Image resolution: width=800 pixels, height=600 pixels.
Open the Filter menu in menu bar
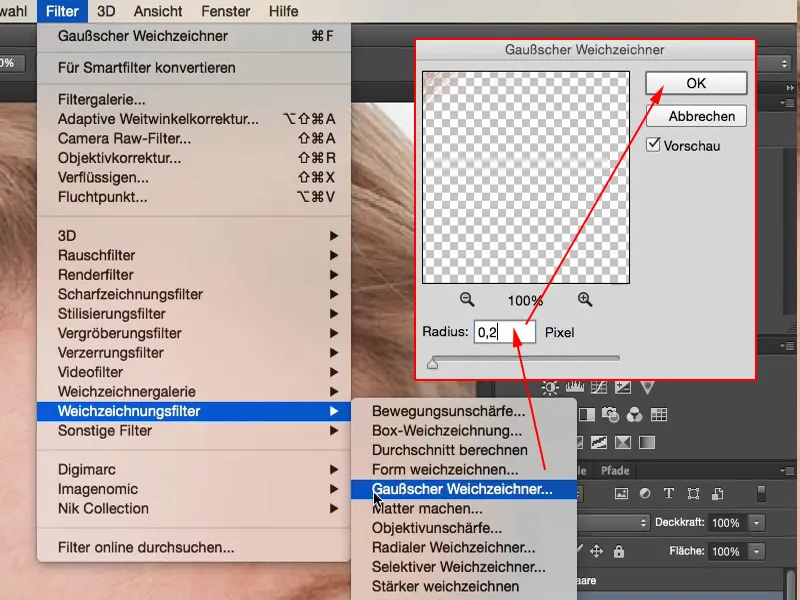click(x=62, y=11)
